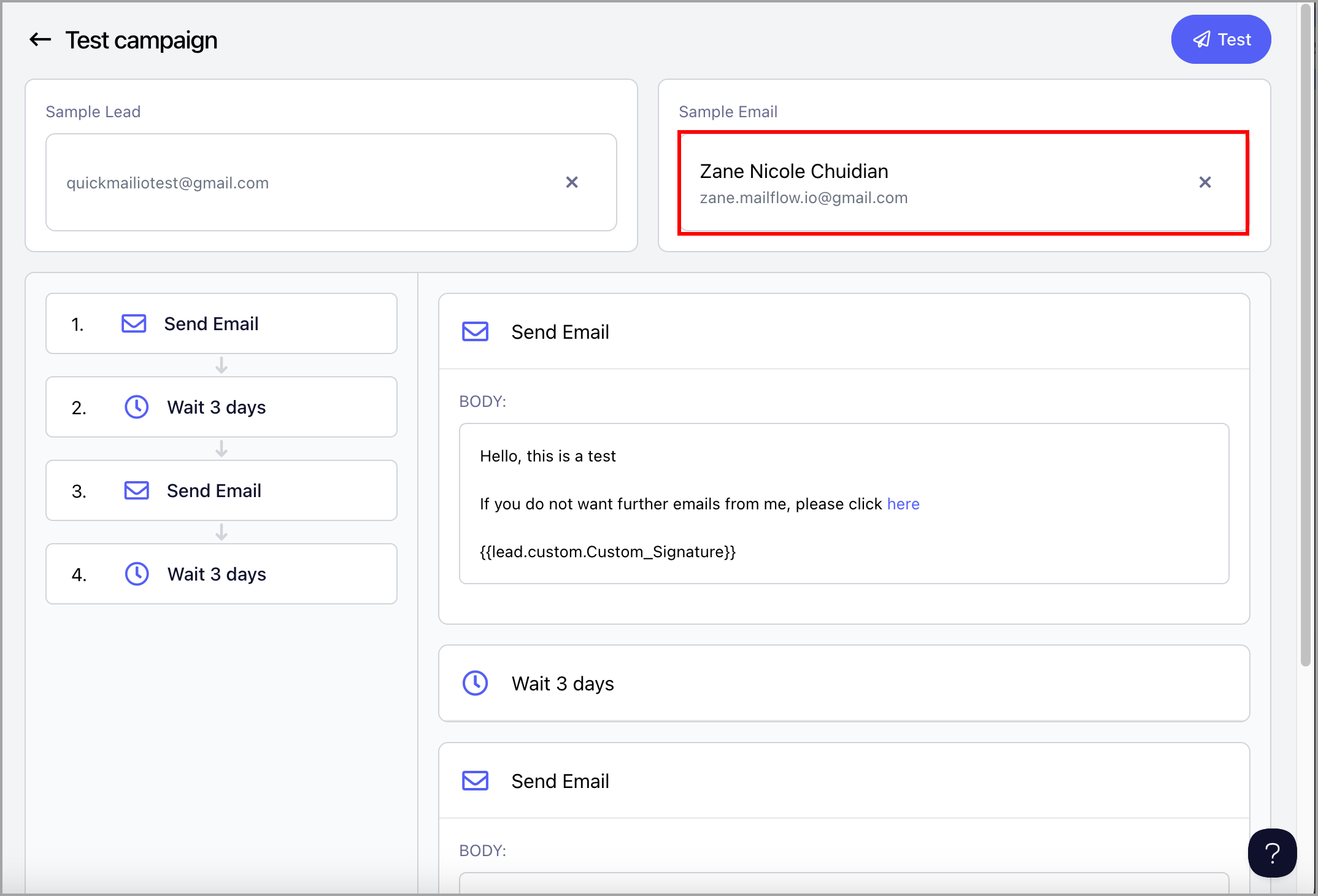This screenshot has width=1318, height=896.
Task: Click the Sample Lead label
Action: click(x=93, y=112)
